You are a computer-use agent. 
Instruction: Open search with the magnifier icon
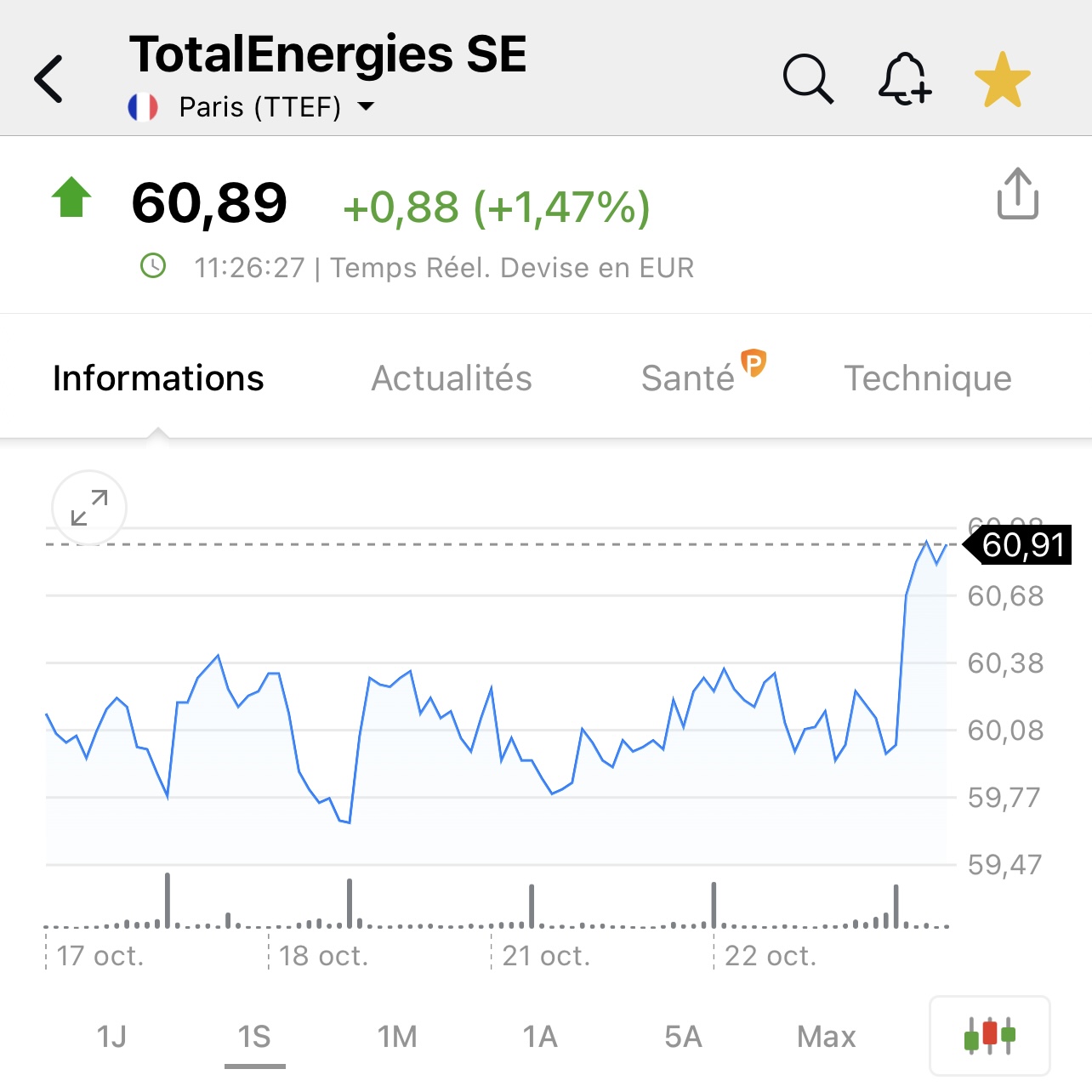(808, 79)
